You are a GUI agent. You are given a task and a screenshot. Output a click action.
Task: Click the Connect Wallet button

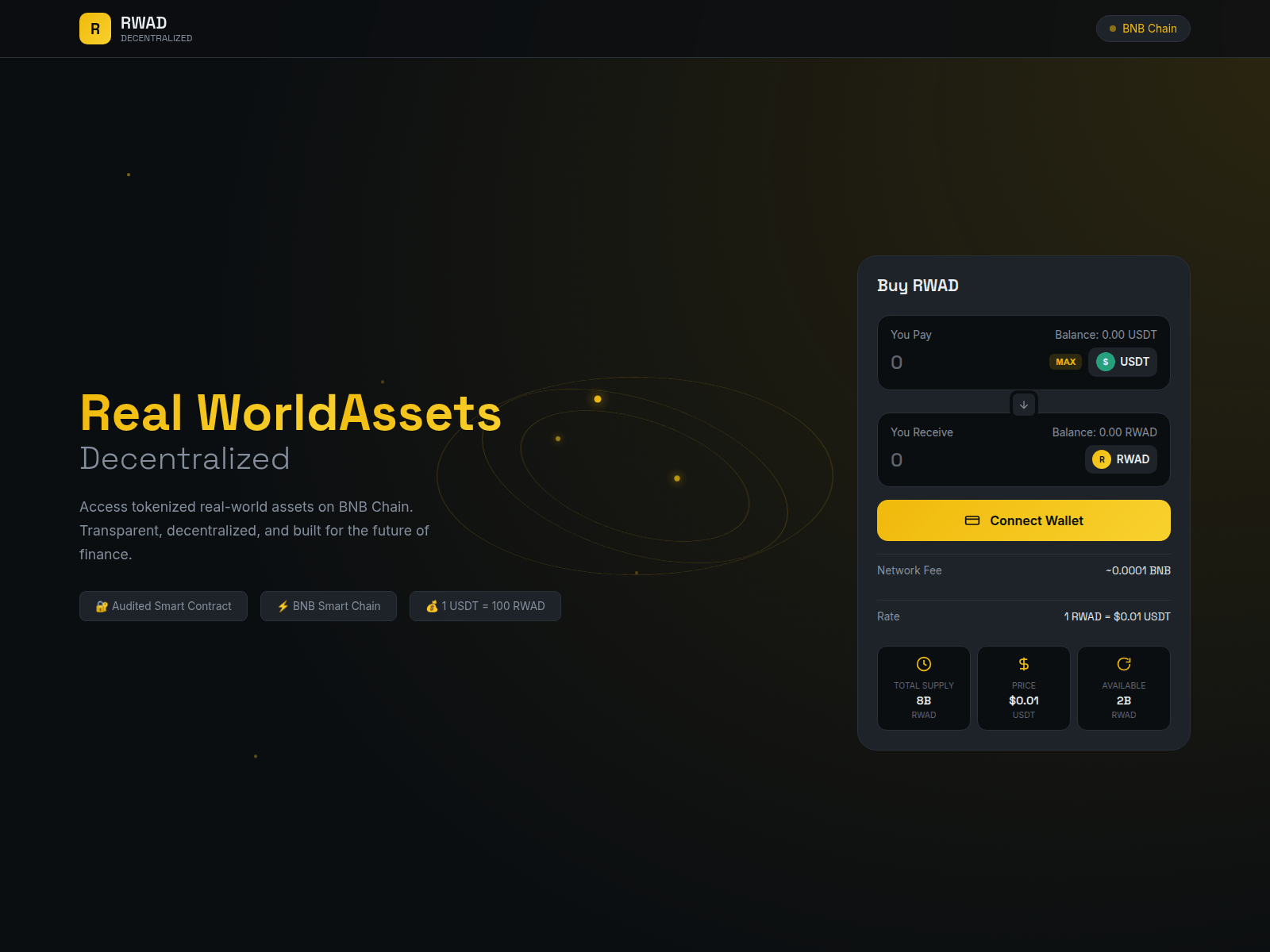pos(1024,520)
